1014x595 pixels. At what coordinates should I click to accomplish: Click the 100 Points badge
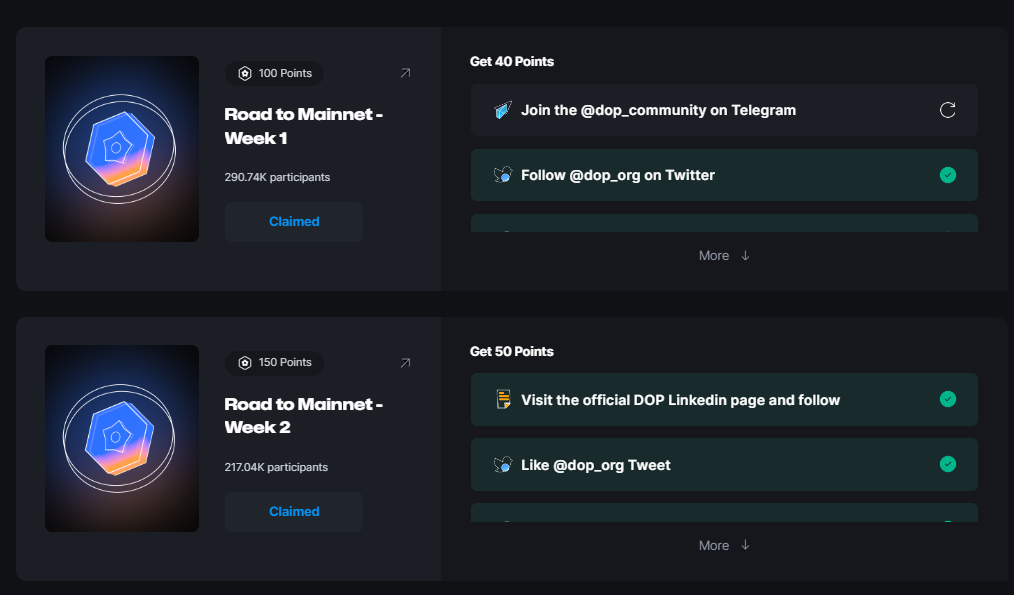click(x=274, y=73)
